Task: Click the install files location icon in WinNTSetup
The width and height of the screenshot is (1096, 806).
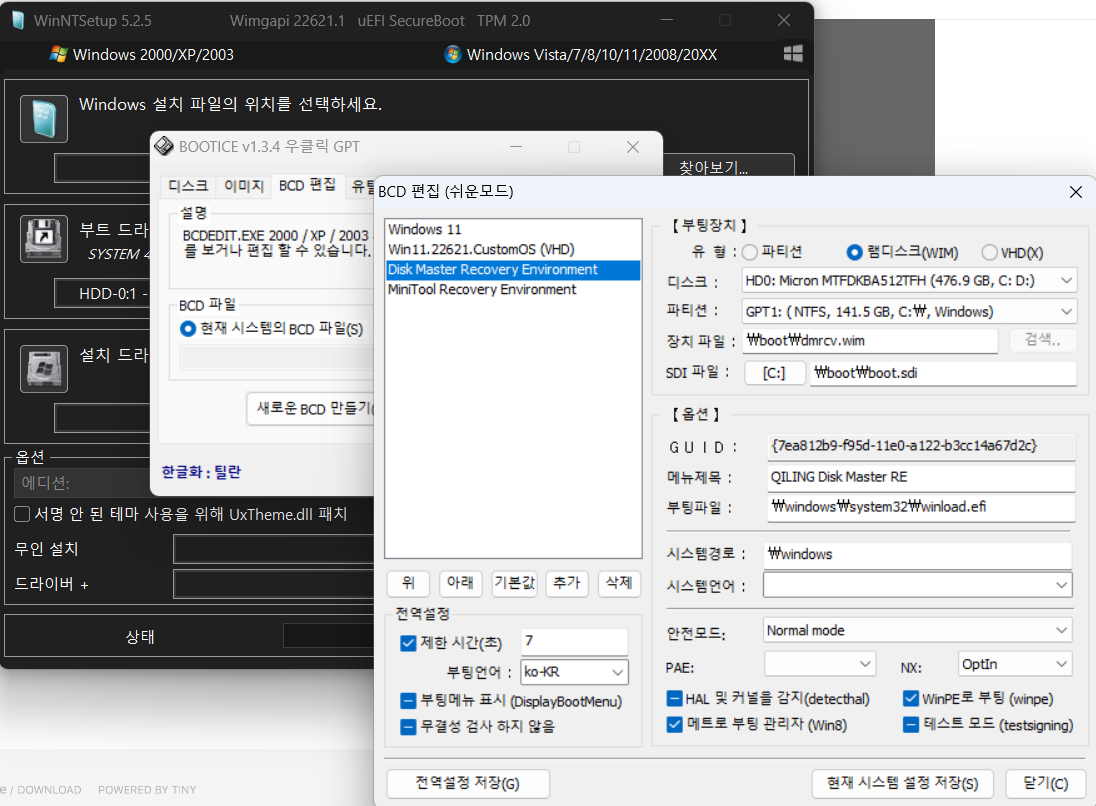Action: [43, 119]
